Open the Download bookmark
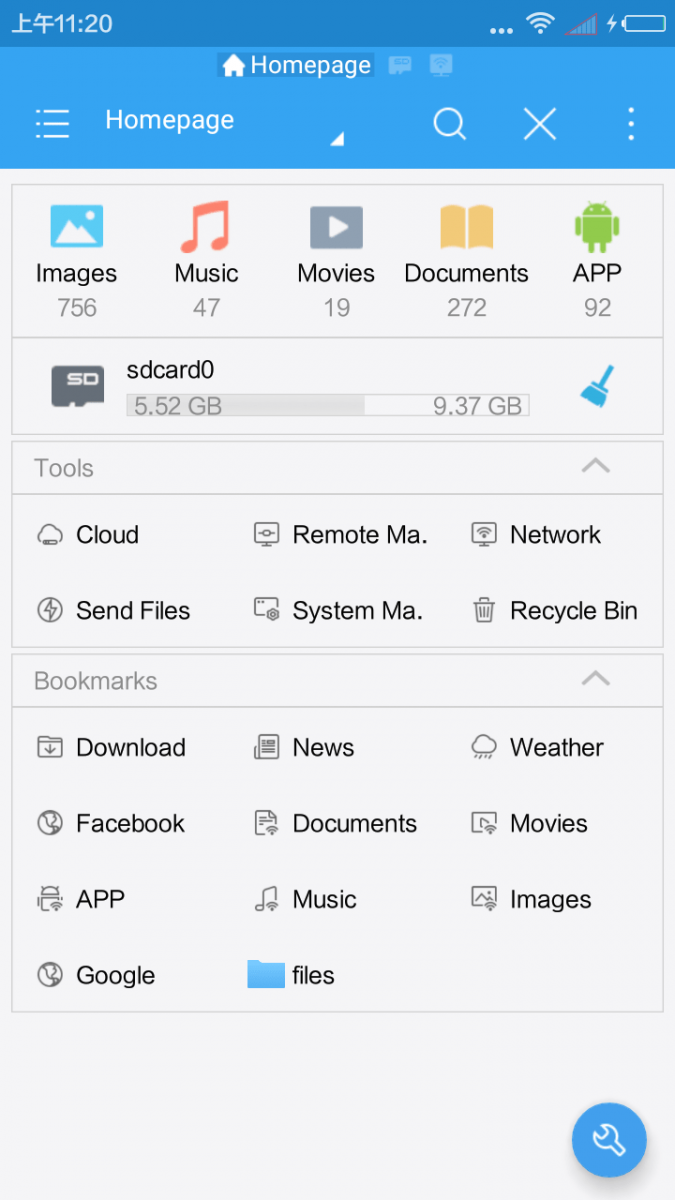Viewport: 675px width, 1200px height. pyautogui.click(x=111, y=747)
